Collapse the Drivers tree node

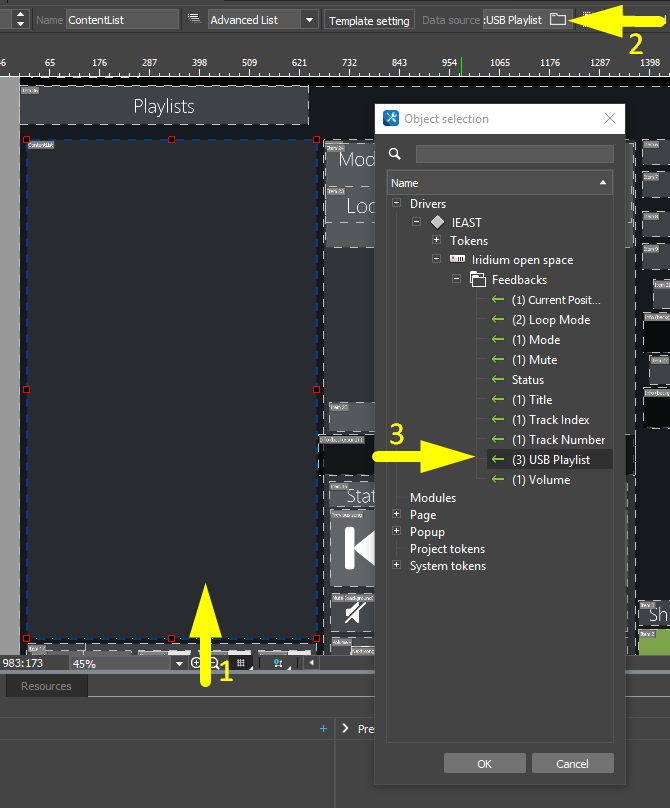coord(396,203)
